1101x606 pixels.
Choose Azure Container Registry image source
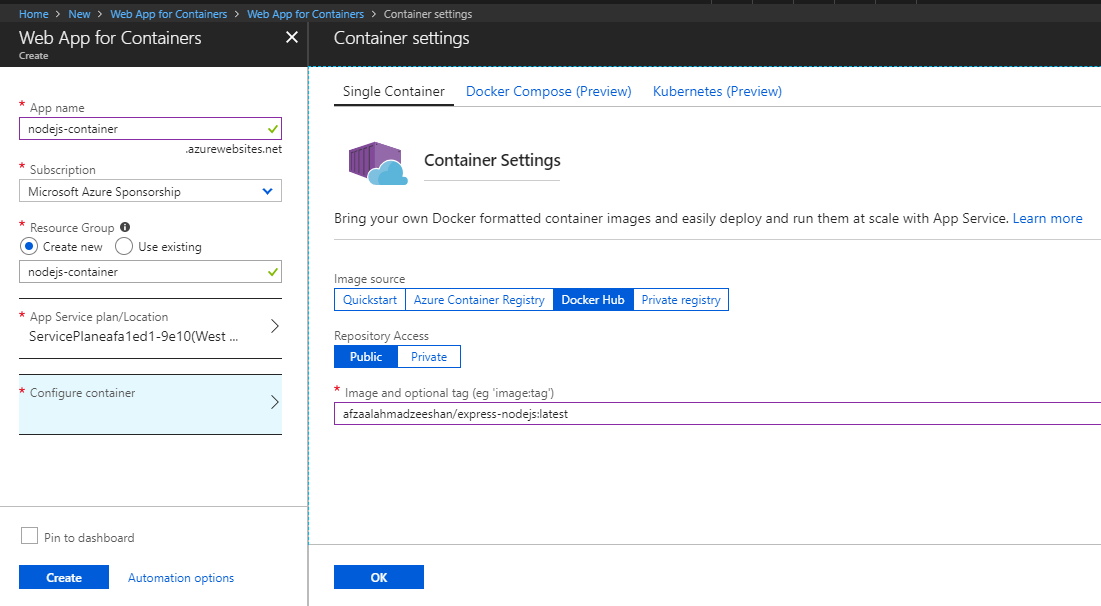pos(479,300)
